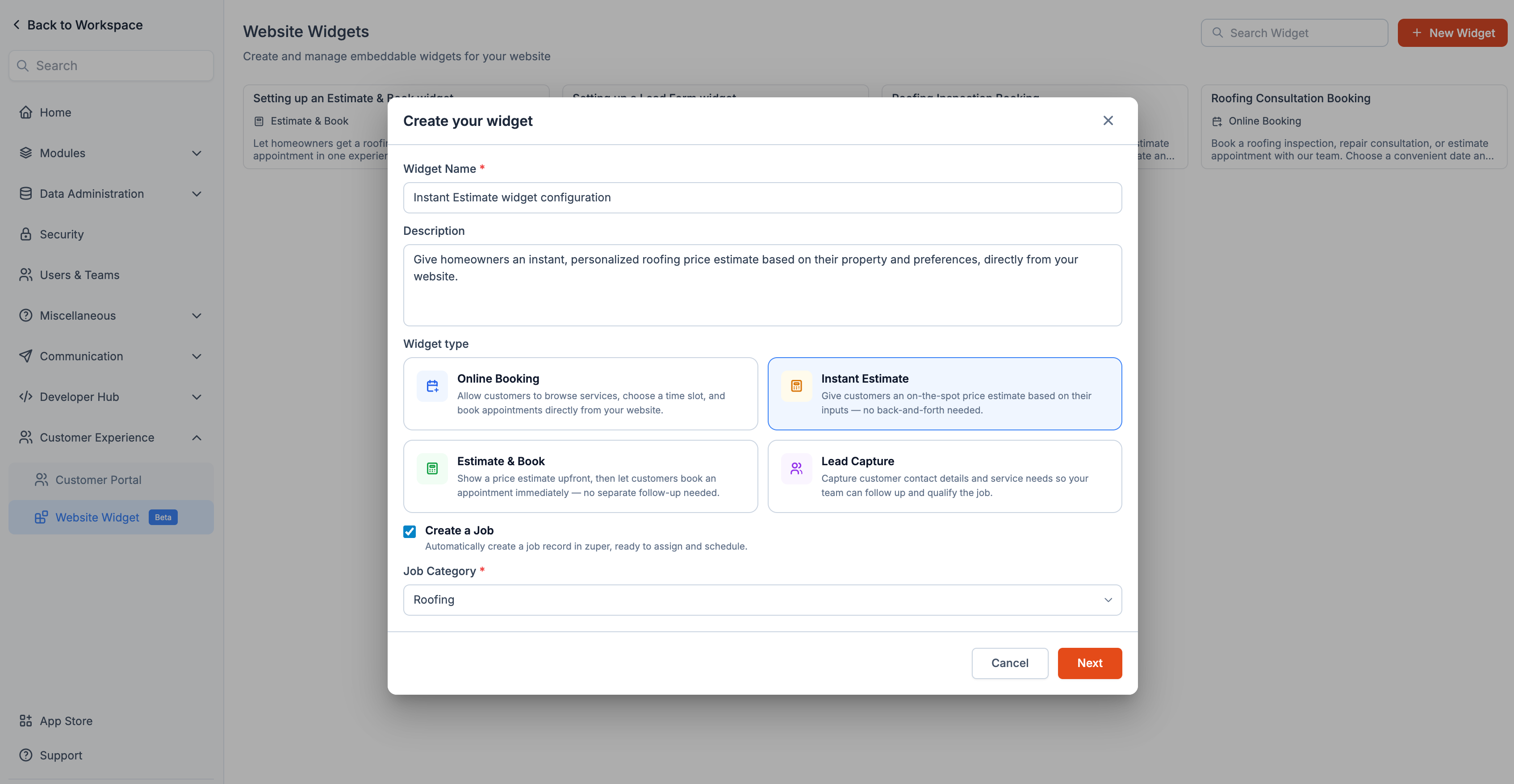Viewport: 1514px width, 784px height.
Task: Open Customer Portal menu item
Action: [111, 480]
